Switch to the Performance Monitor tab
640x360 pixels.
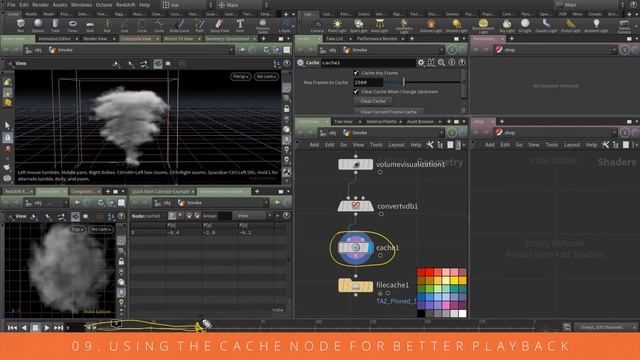[x=377, y=39]
